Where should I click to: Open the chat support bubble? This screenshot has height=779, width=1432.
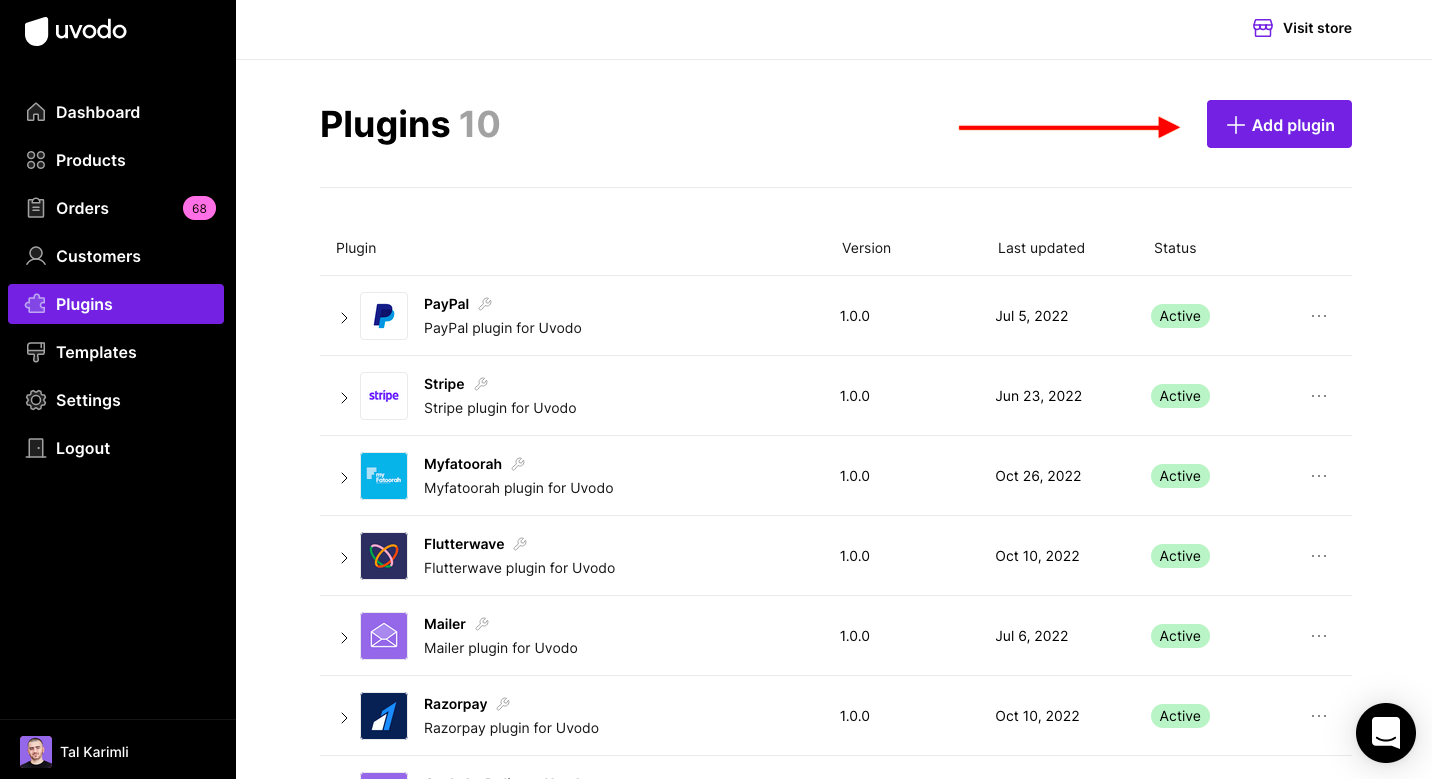[1386, 733]
